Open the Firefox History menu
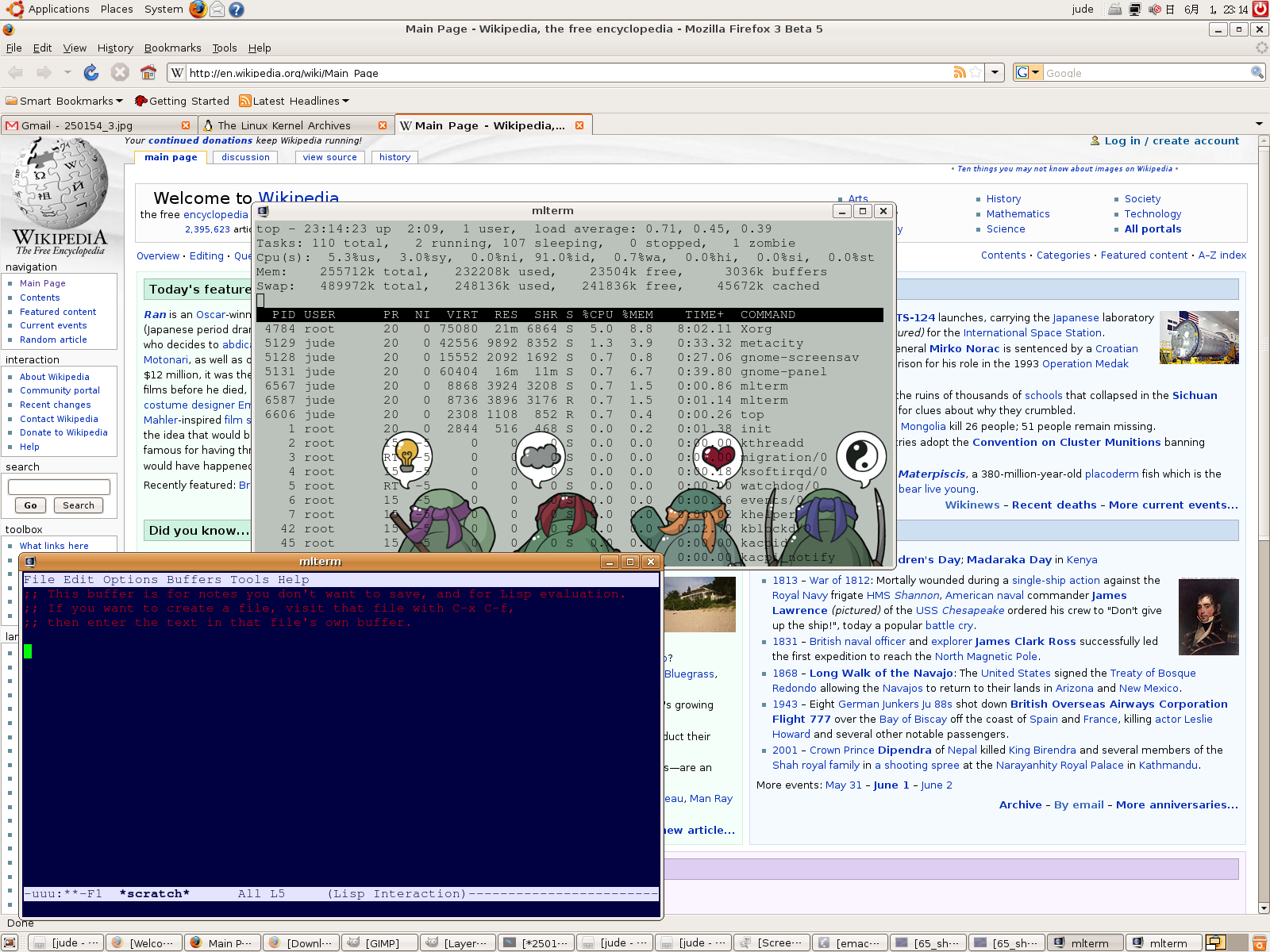Screen dimensions: 1270x952 pos(115,48)
